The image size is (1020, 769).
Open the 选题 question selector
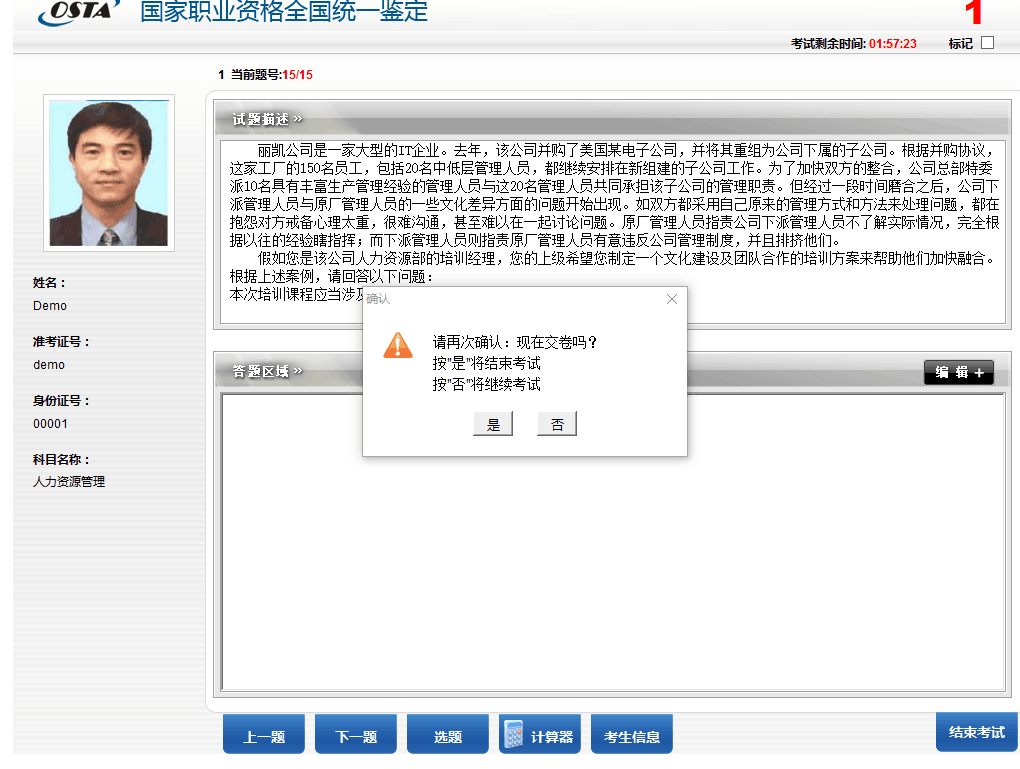point(448,736)
